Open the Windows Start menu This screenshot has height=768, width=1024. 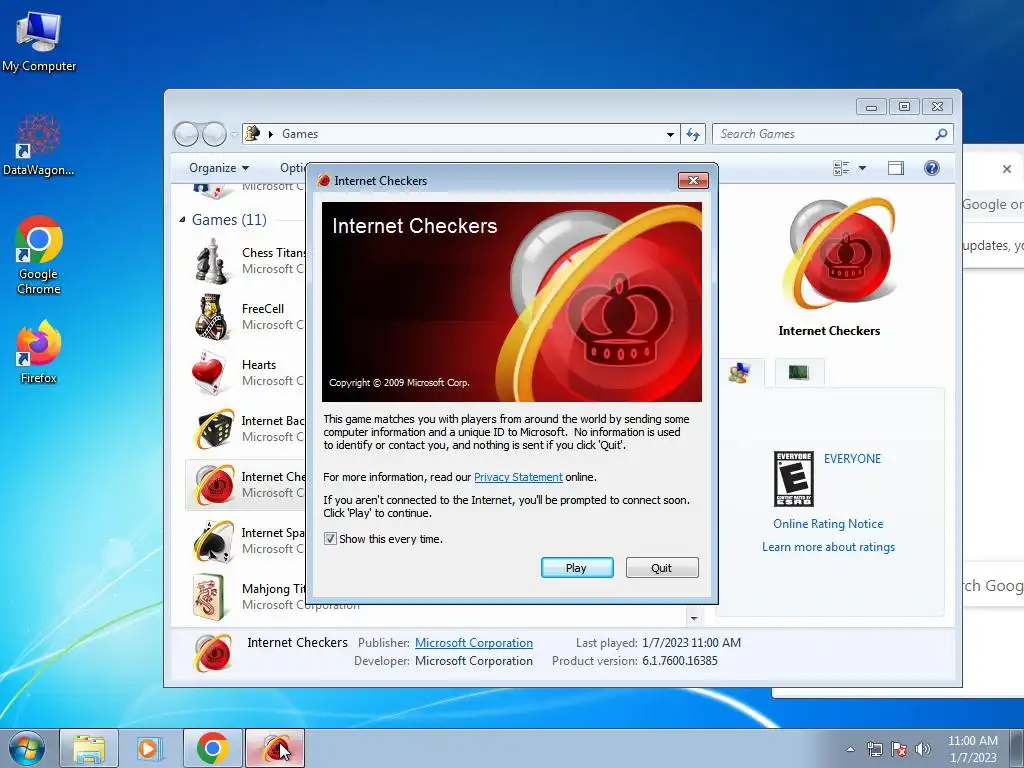pyautogui.click(x=26, y=748)
